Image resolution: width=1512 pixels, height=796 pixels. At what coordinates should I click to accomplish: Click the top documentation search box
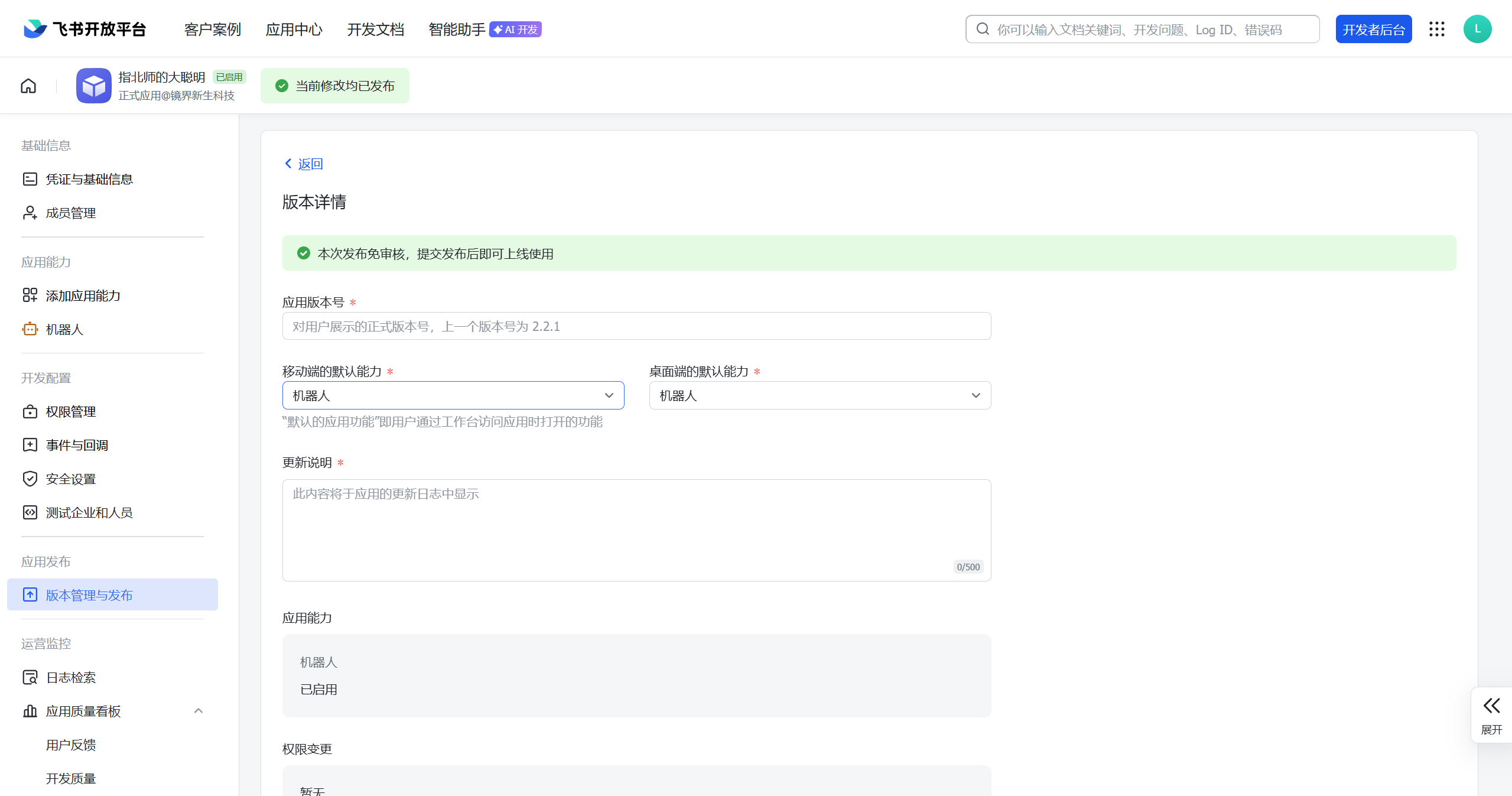[1142, 30]
